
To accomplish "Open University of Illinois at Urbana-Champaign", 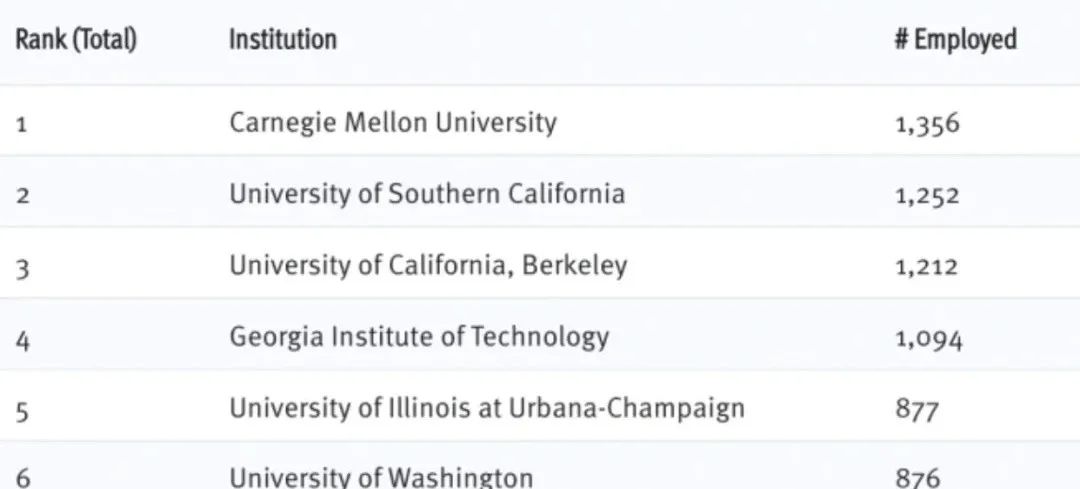I will click(487, 408).
